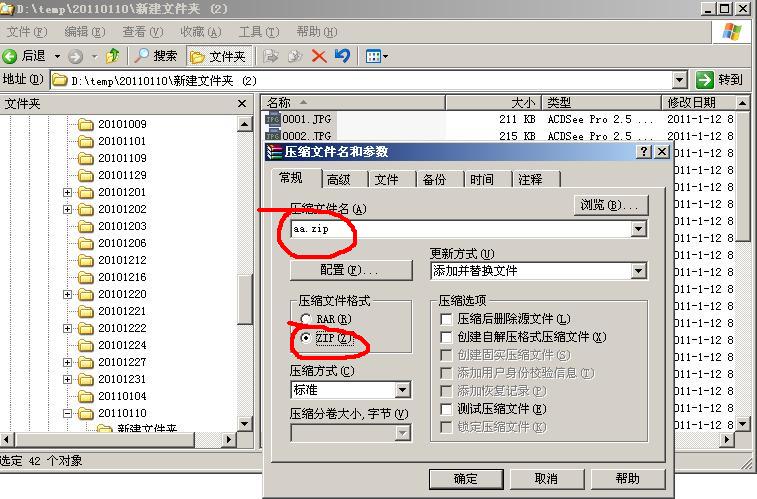This screenshot has width=757, height=499.
Task: Expand folder 20101220 plus box
Action: (67, 294)
